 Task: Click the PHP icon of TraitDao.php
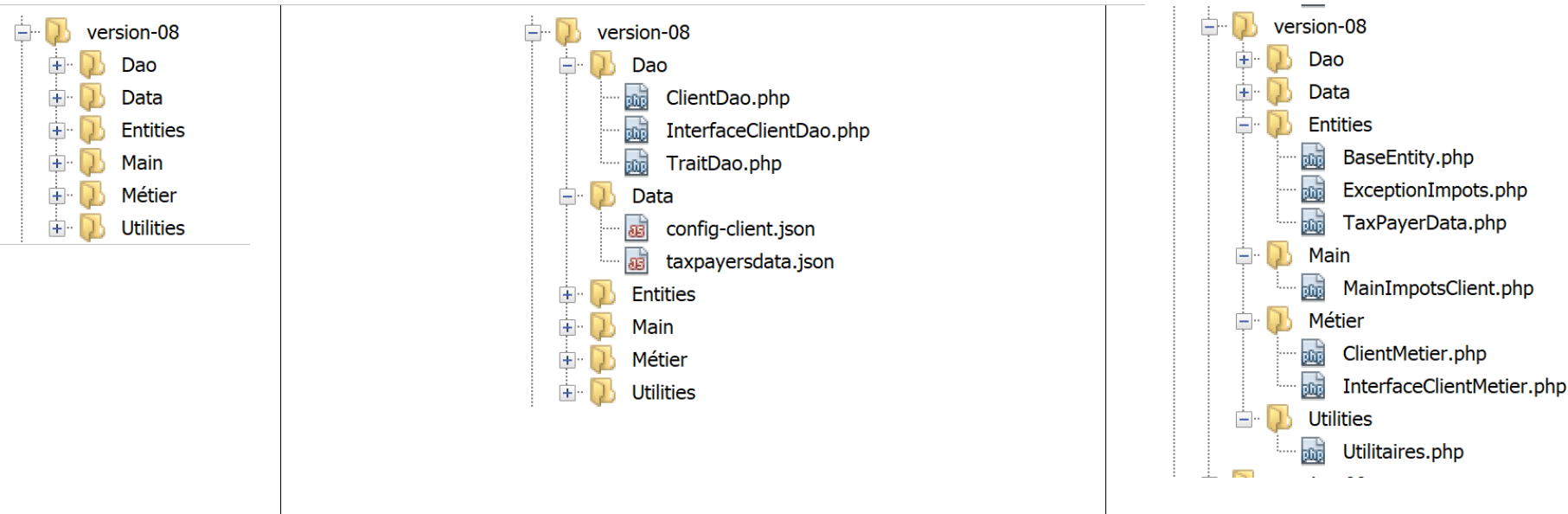point(636,164)
